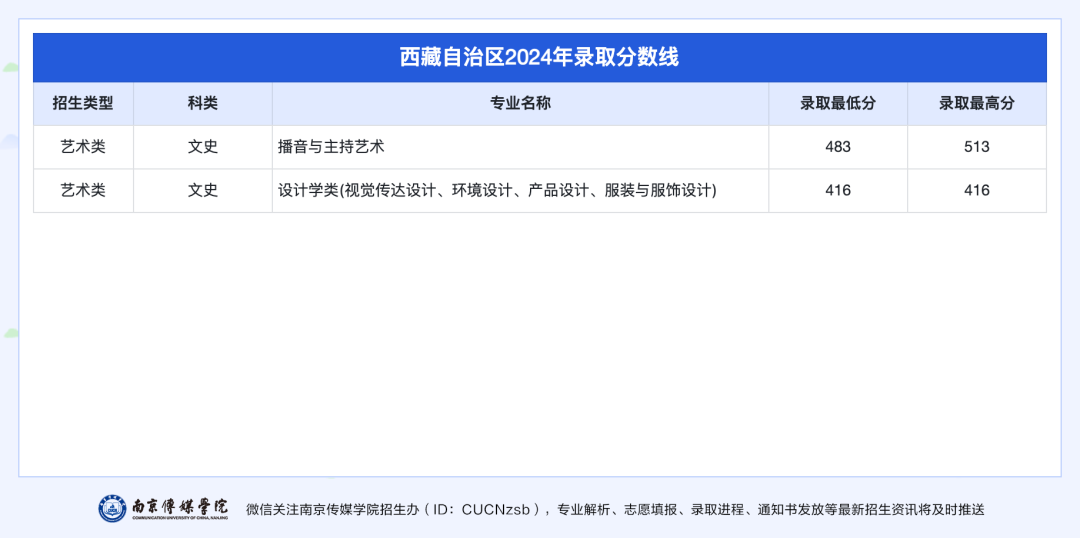Select 艺术类 in the 设计学类 row

pos(83,190)
